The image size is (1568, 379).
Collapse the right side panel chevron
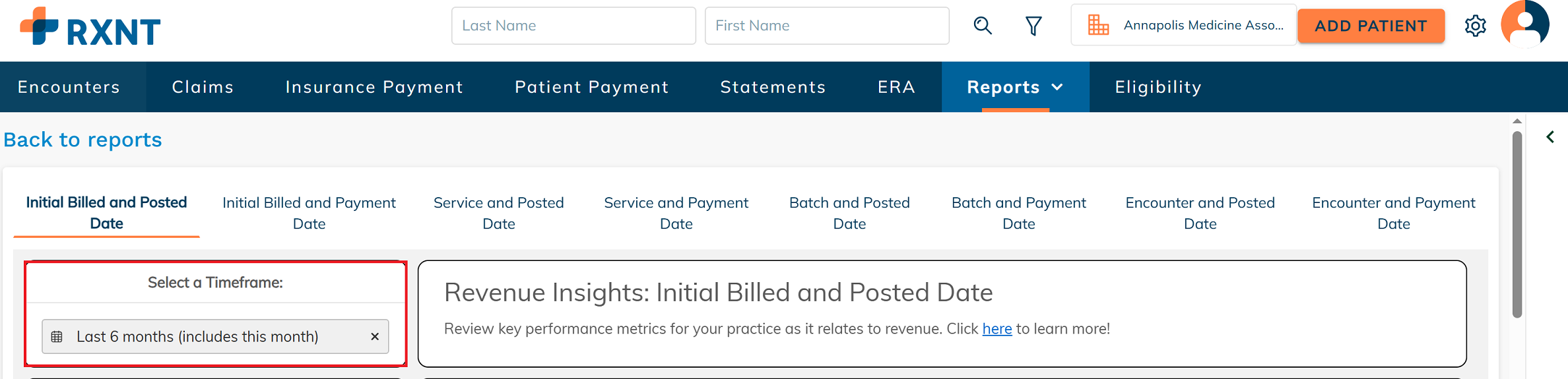(1550, 137)
